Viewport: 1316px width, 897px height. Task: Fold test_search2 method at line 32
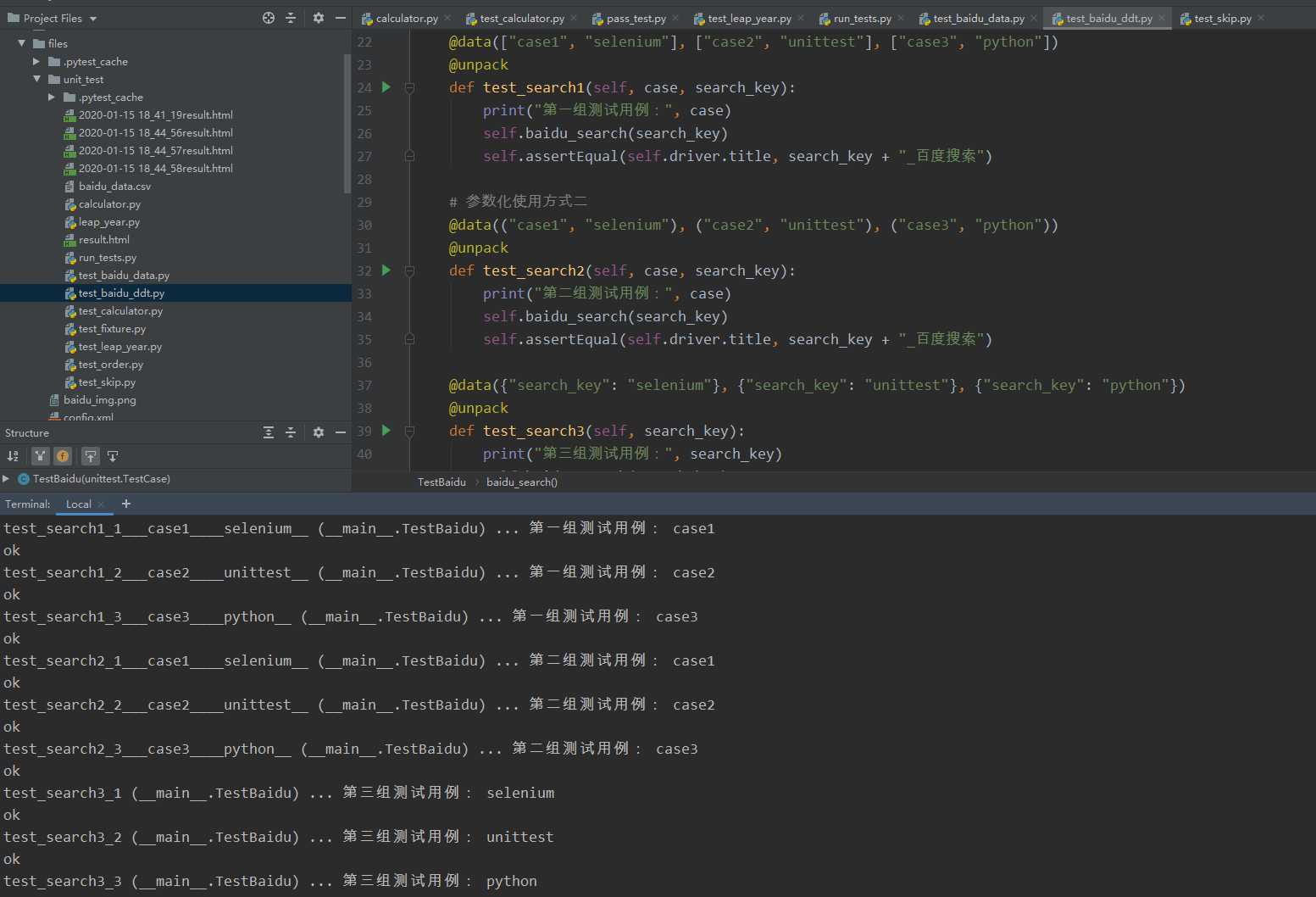coord(409,270)
